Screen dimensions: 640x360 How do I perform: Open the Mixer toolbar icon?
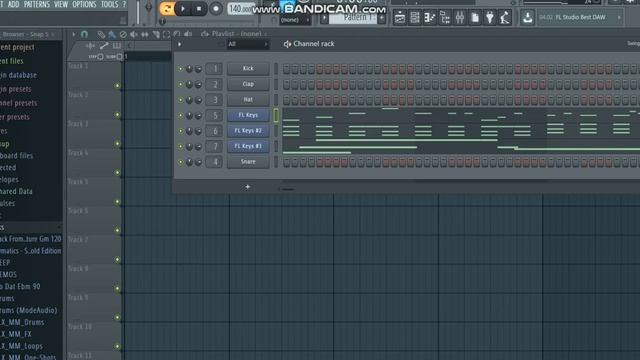click(x=460, y=18)
